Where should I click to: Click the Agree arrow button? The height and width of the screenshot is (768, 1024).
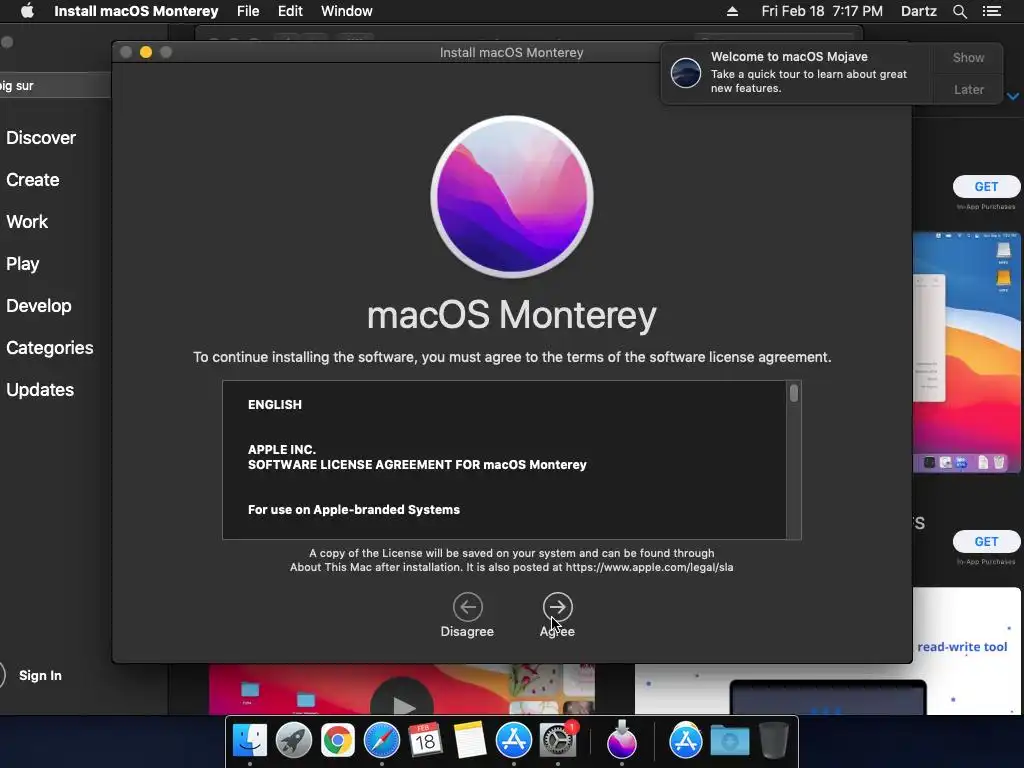point(557,607)
